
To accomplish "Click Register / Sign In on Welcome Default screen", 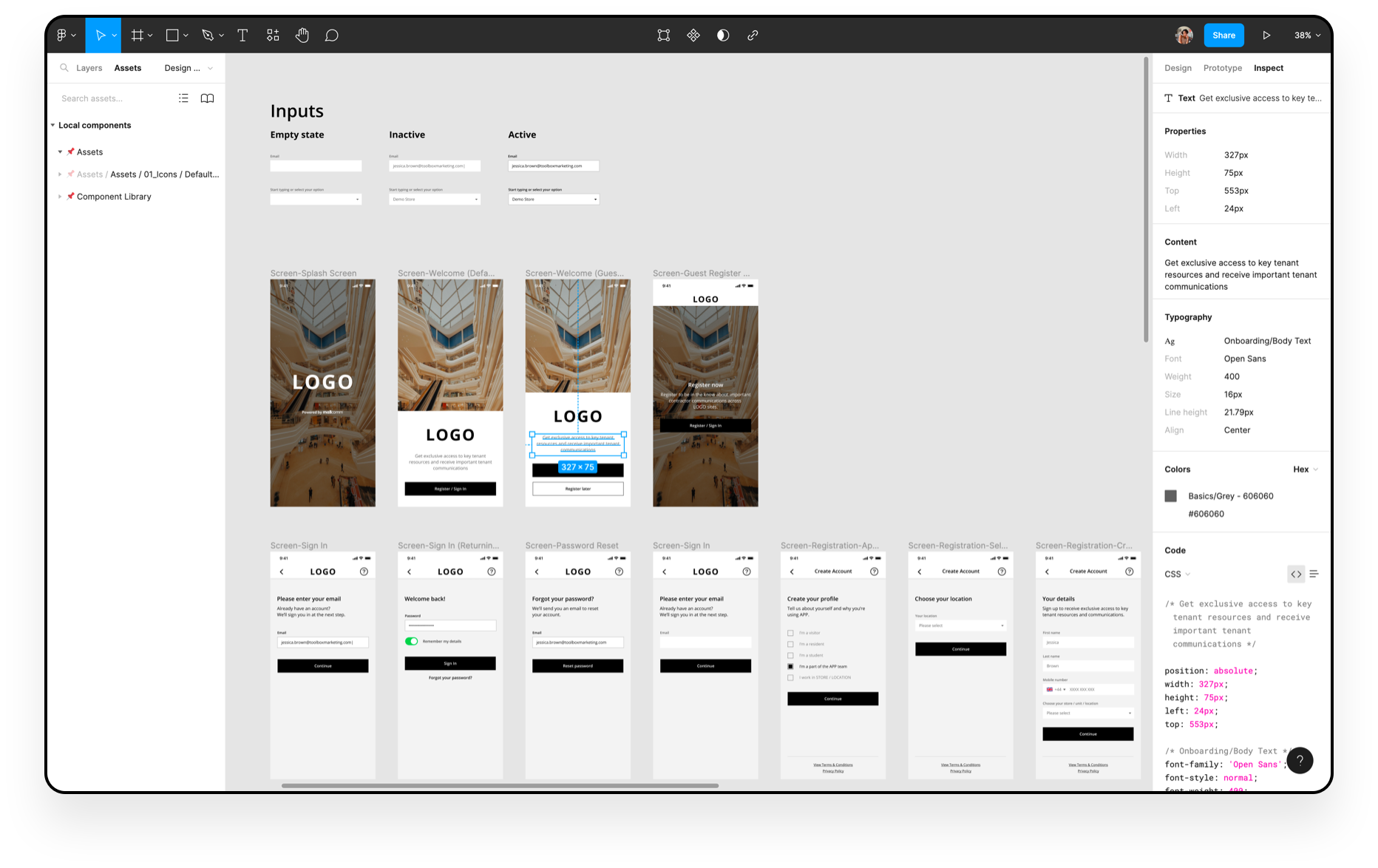I will 450,489.
